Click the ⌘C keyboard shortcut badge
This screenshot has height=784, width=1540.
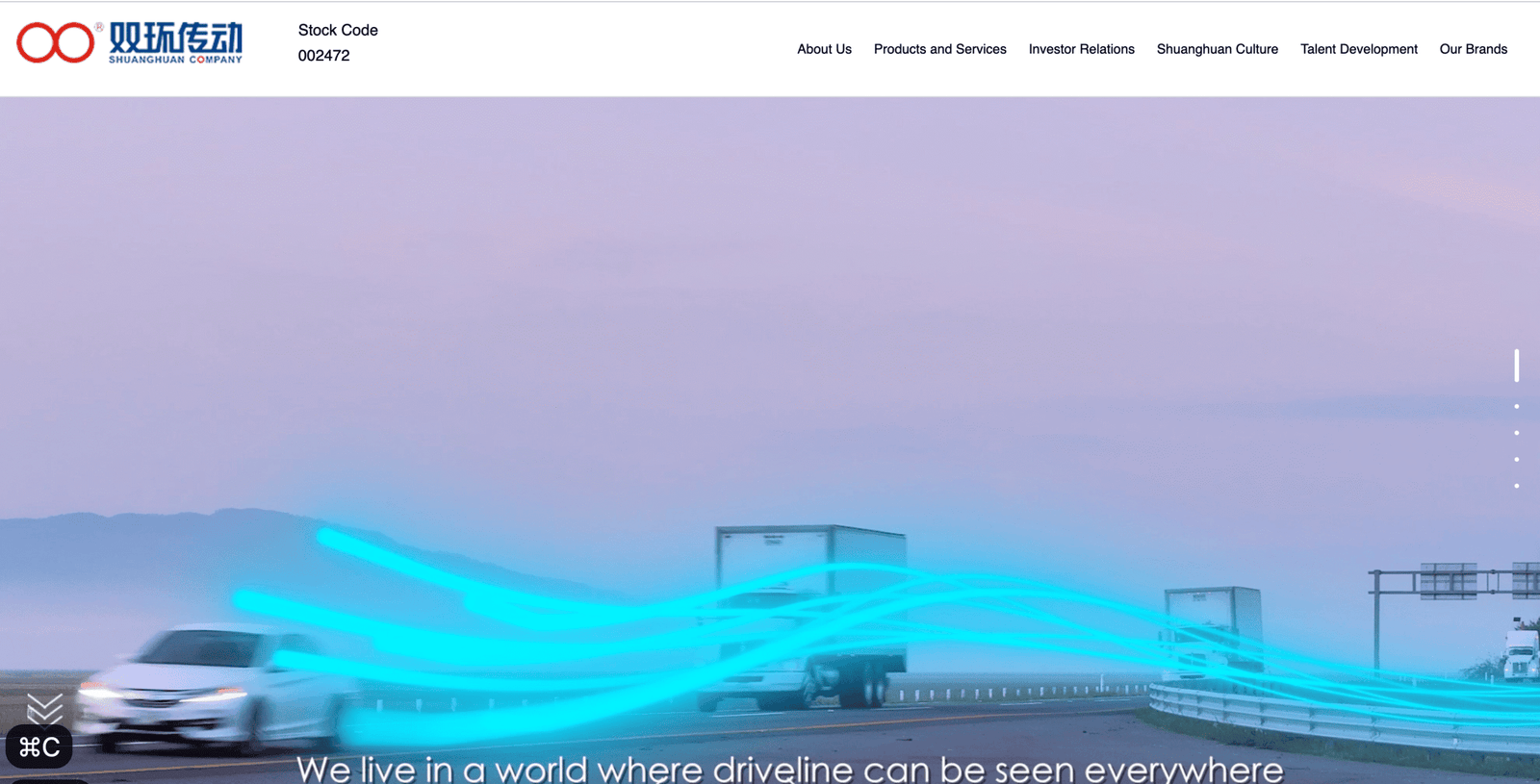click(39, 747)
